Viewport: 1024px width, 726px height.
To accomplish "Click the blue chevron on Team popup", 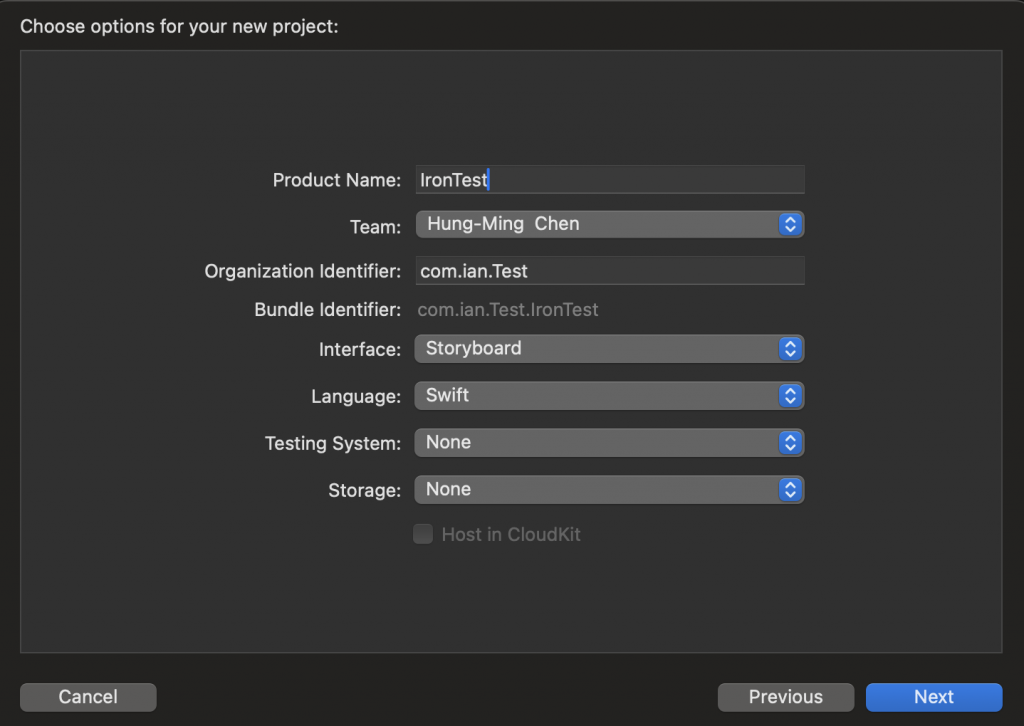I will tap(790, 224).
